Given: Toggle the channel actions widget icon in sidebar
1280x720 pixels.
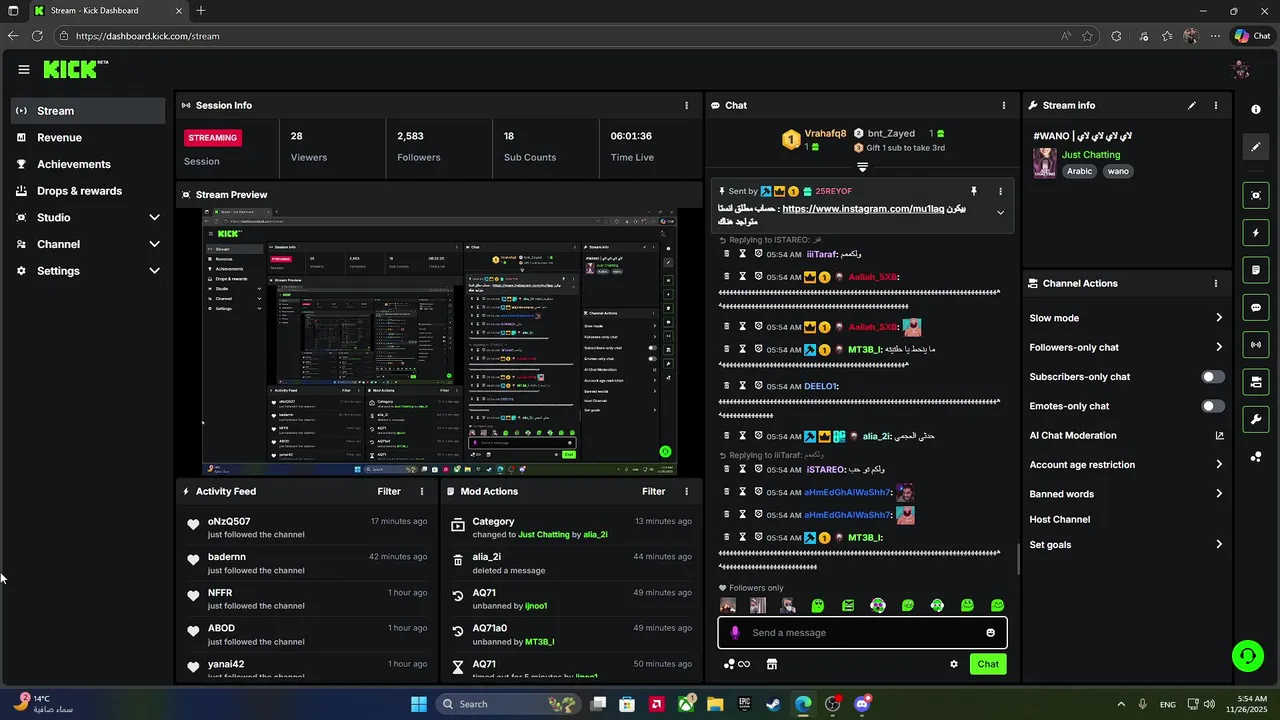Looking at the screenshot, I should tap(1256, 382).
